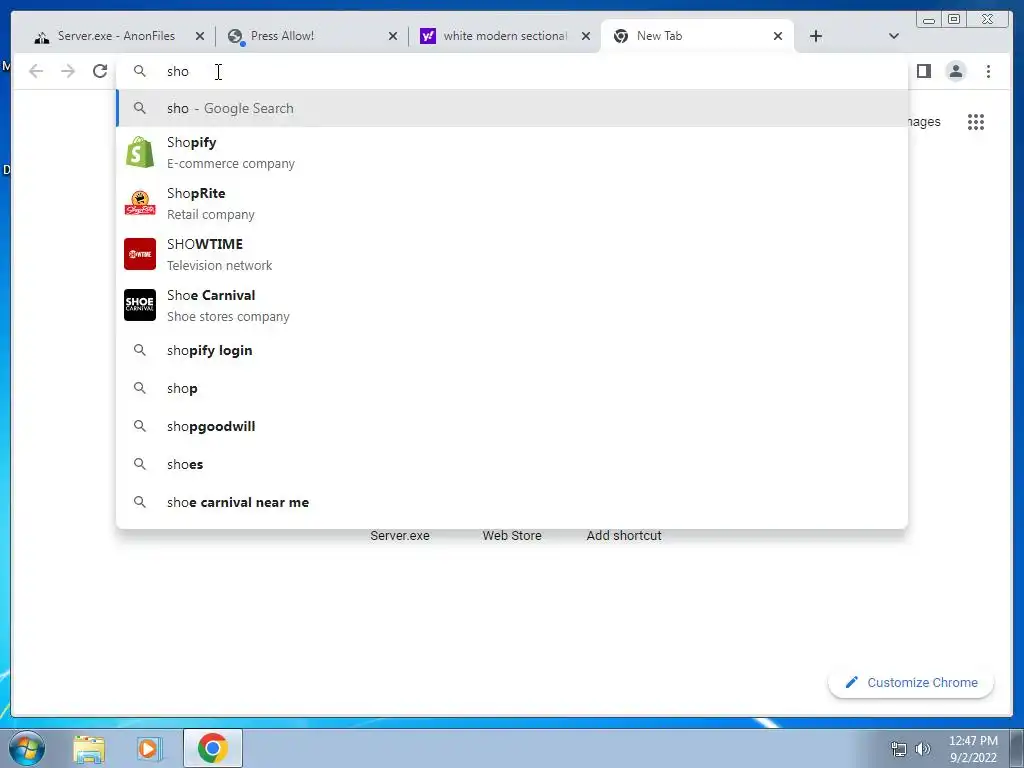The width and height of the screenshot is (1024, 768).
Task: Open a new tab with plus button
Action: 816,36
